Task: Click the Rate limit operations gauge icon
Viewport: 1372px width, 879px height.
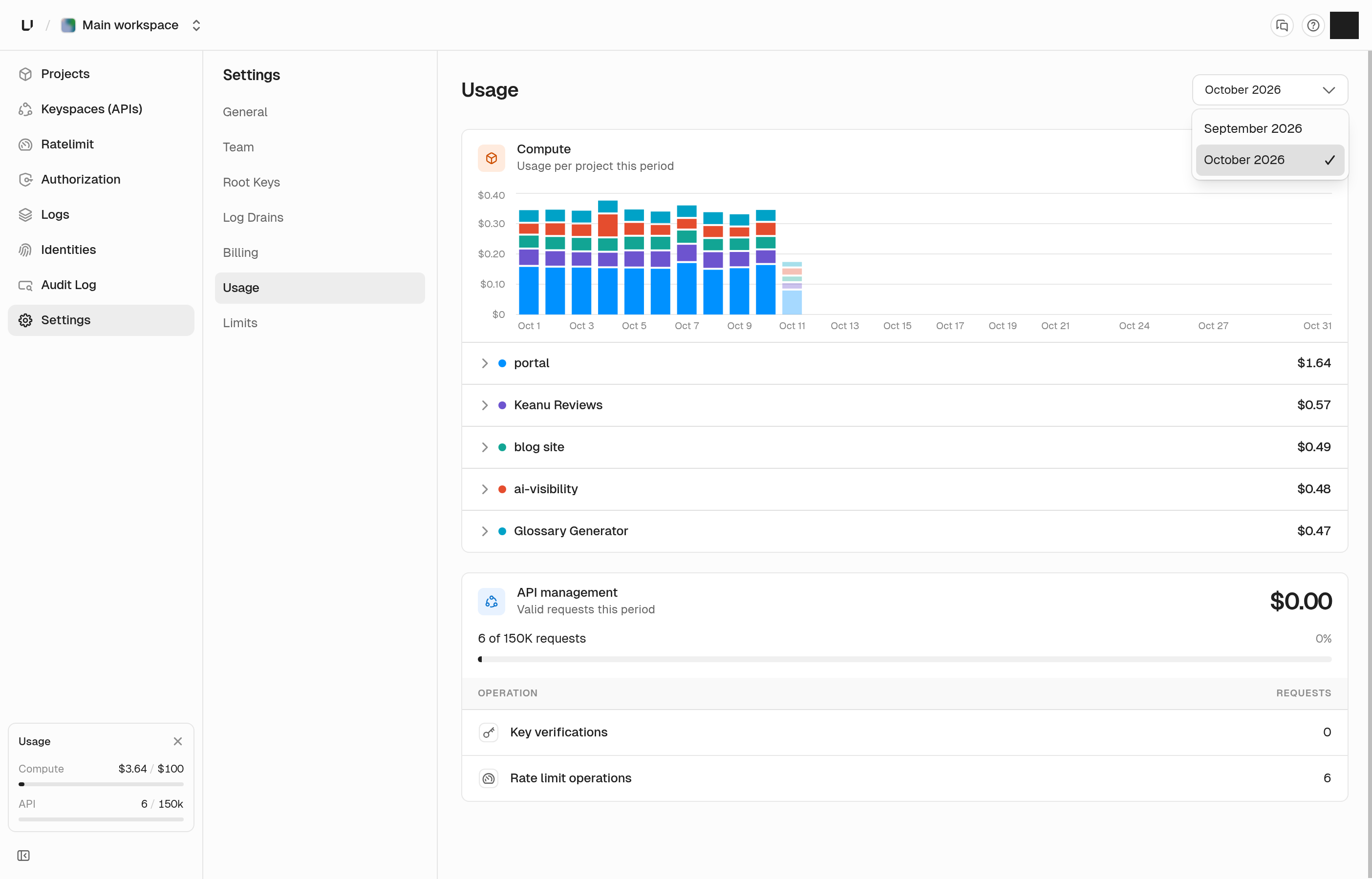Action: point(488,778)
